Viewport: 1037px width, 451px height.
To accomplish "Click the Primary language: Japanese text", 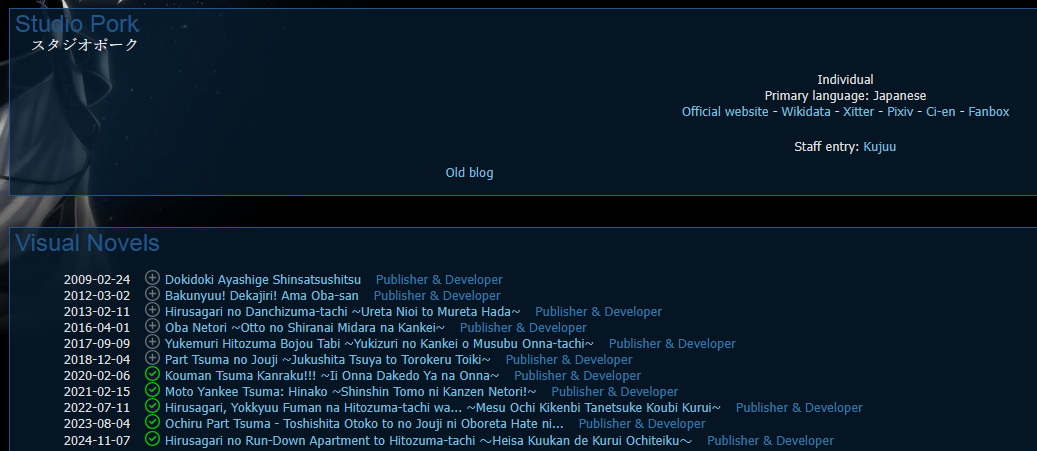I will point(845,96).
